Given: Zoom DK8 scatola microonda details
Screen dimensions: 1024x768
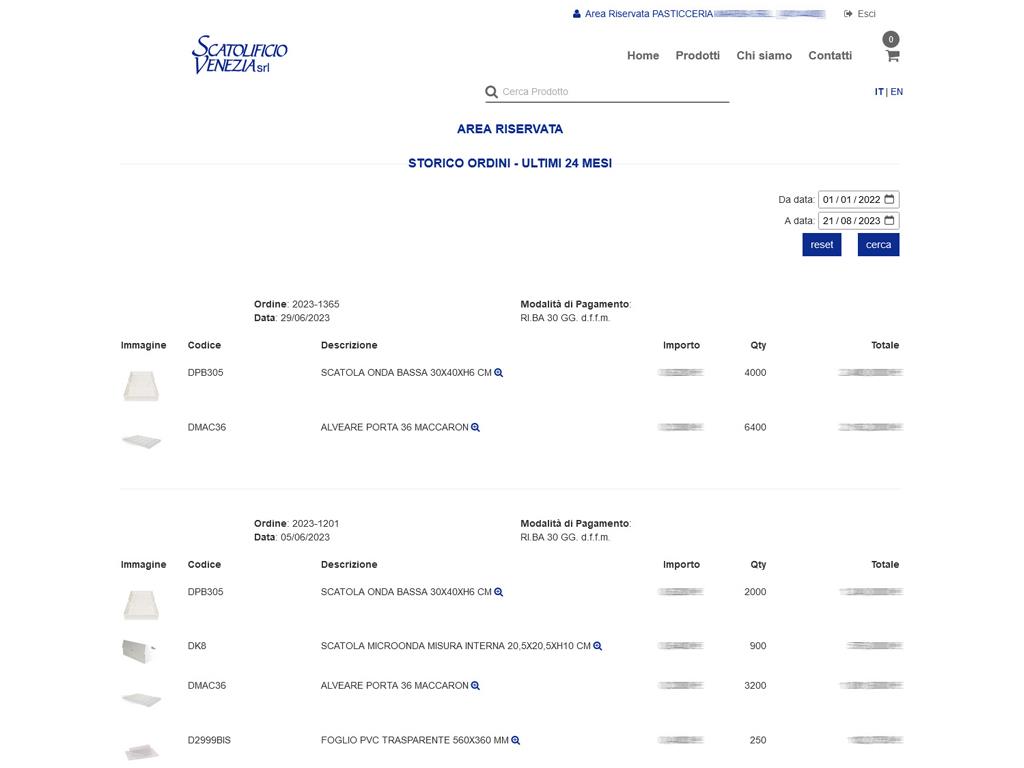Looking at the screenshot, I should [x=597, y=647].
